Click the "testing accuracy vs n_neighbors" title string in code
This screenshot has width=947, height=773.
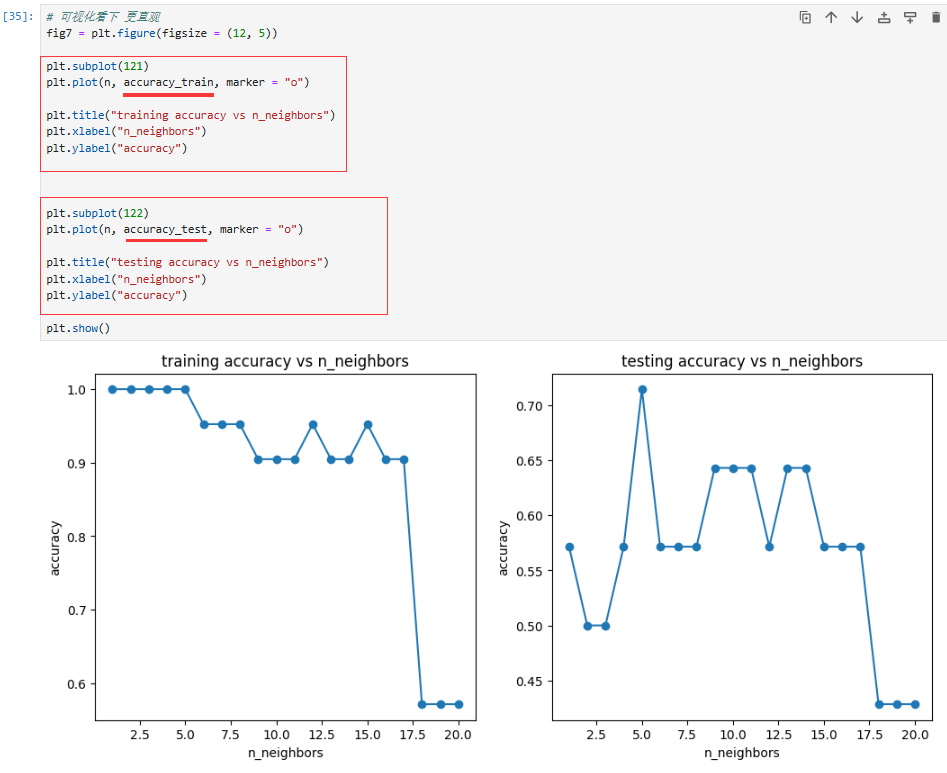tap(217, 262)
